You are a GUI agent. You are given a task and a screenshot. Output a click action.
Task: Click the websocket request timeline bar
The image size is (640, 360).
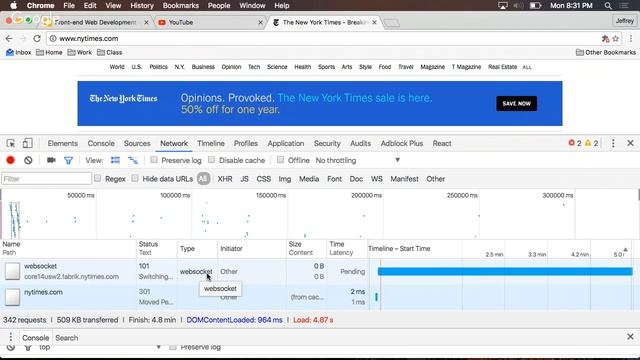(x=505, y=271)
